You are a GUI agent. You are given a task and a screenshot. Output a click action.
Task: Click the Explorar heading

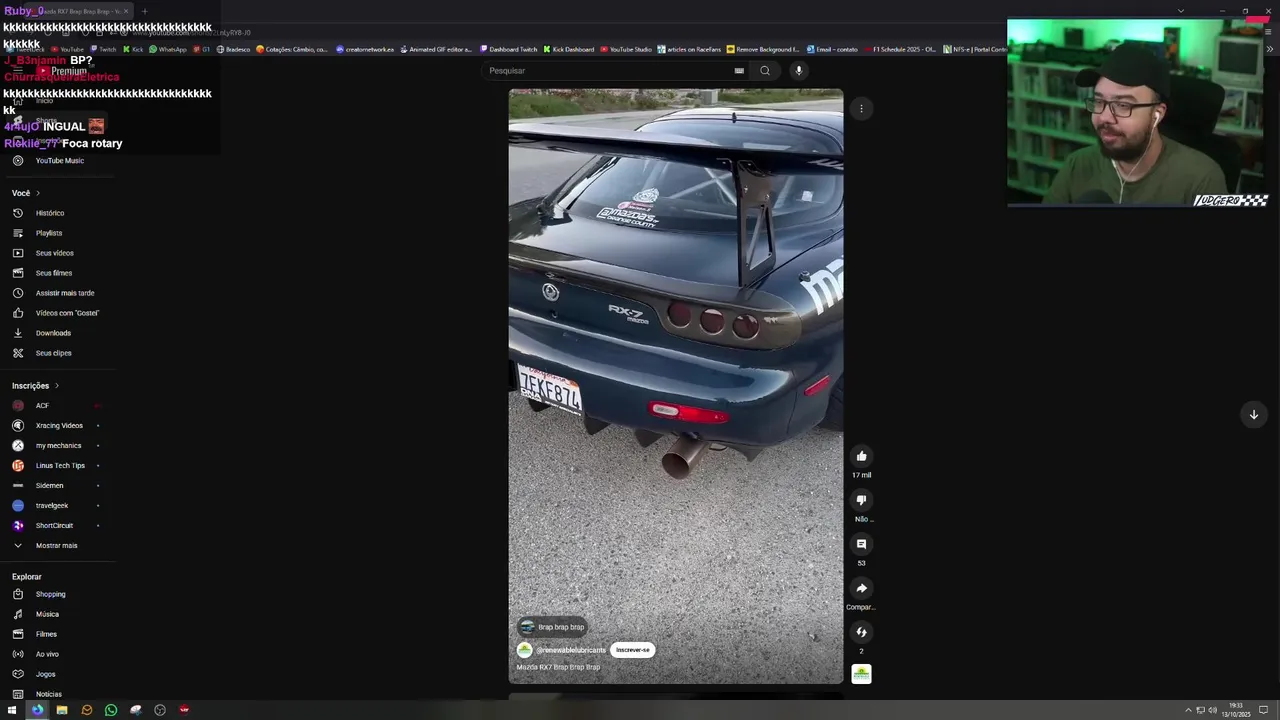(x=27, y=577)
